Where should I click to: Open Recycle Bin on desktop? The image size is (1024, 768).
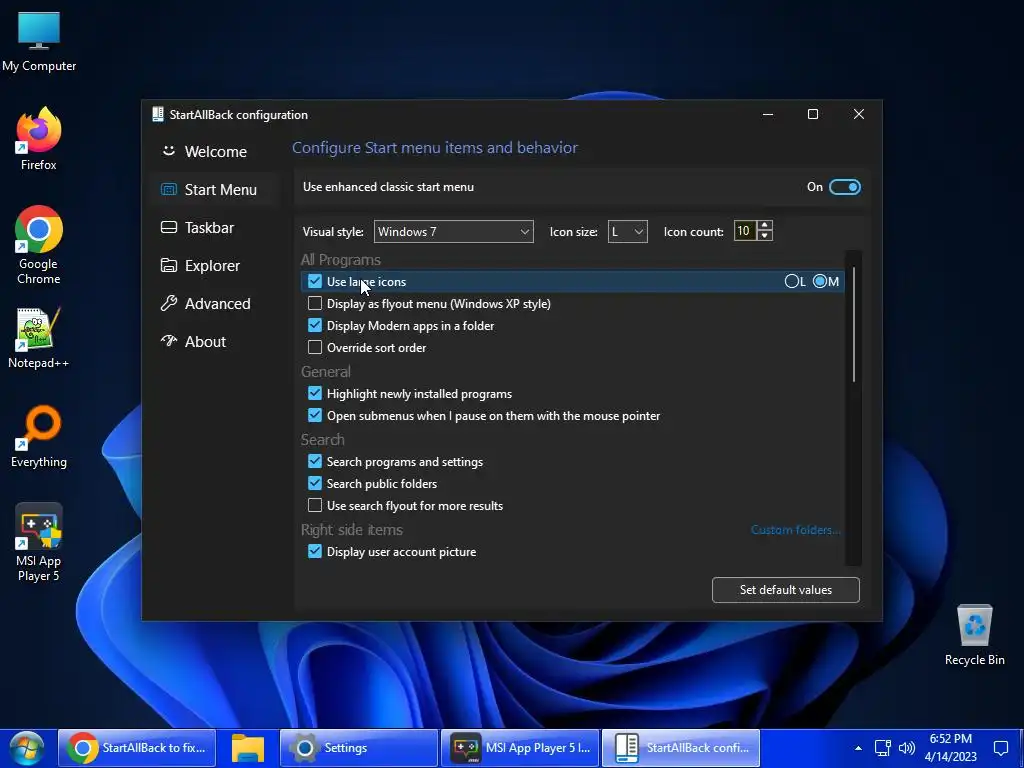point(974,634)
